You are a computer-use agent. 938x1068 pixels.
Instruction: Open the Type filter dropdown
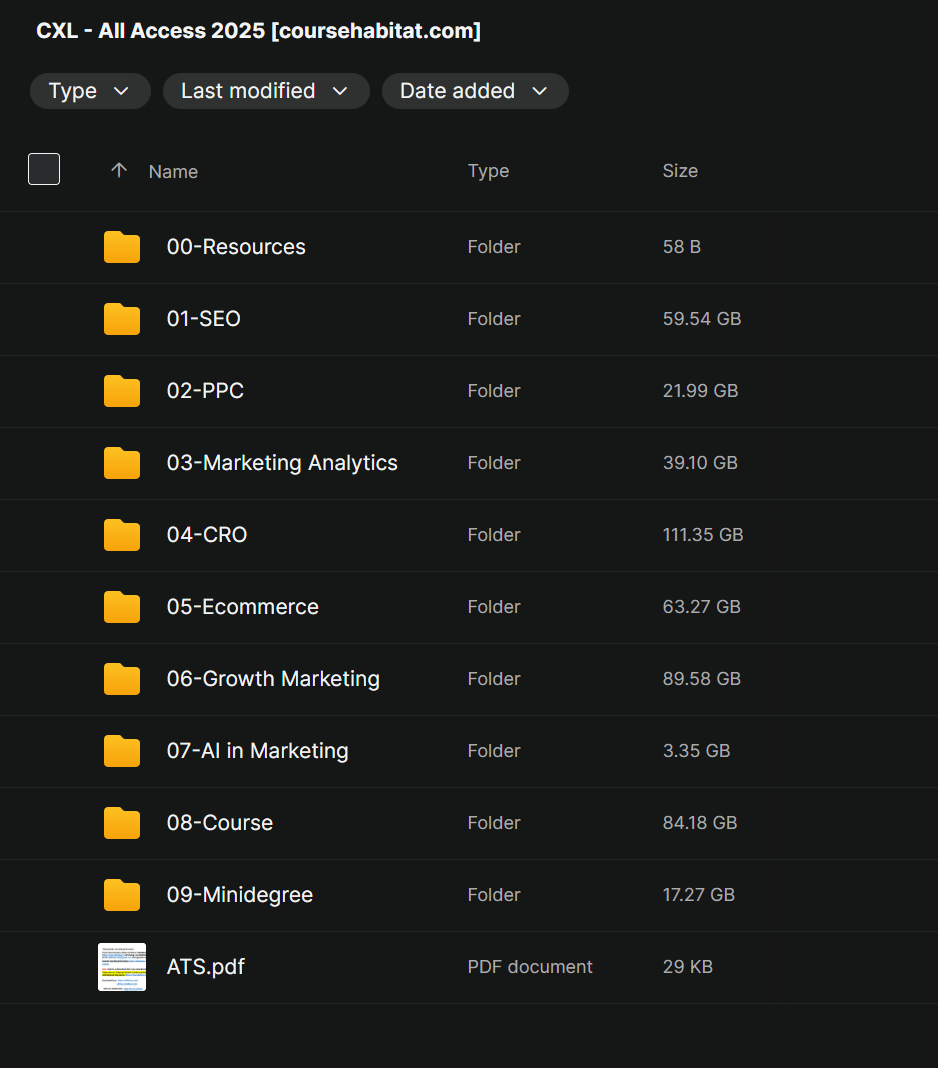point(90,91)
